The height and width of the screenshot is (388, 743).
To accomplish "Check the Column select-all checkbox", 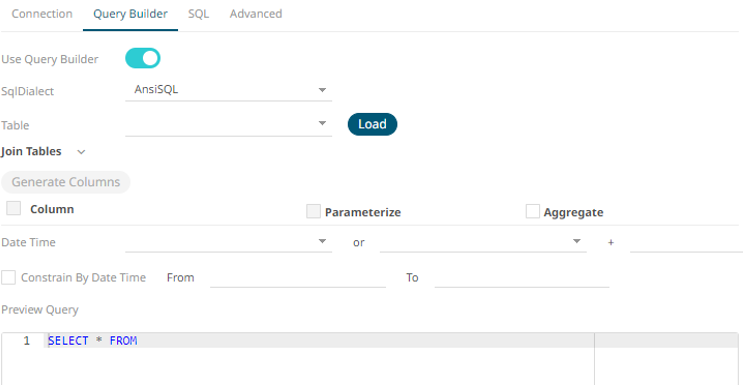I will click(14, 208).
